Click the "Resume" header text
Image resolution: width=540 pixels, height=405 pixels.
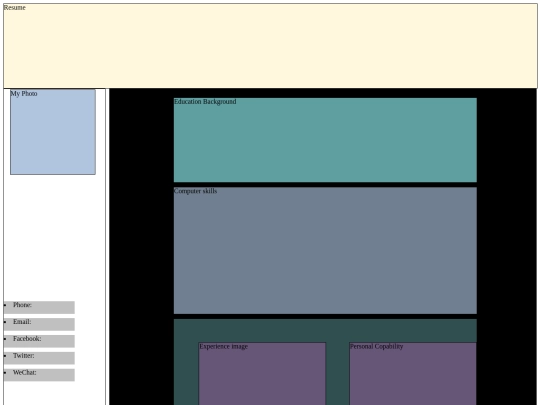coord(14,8)
